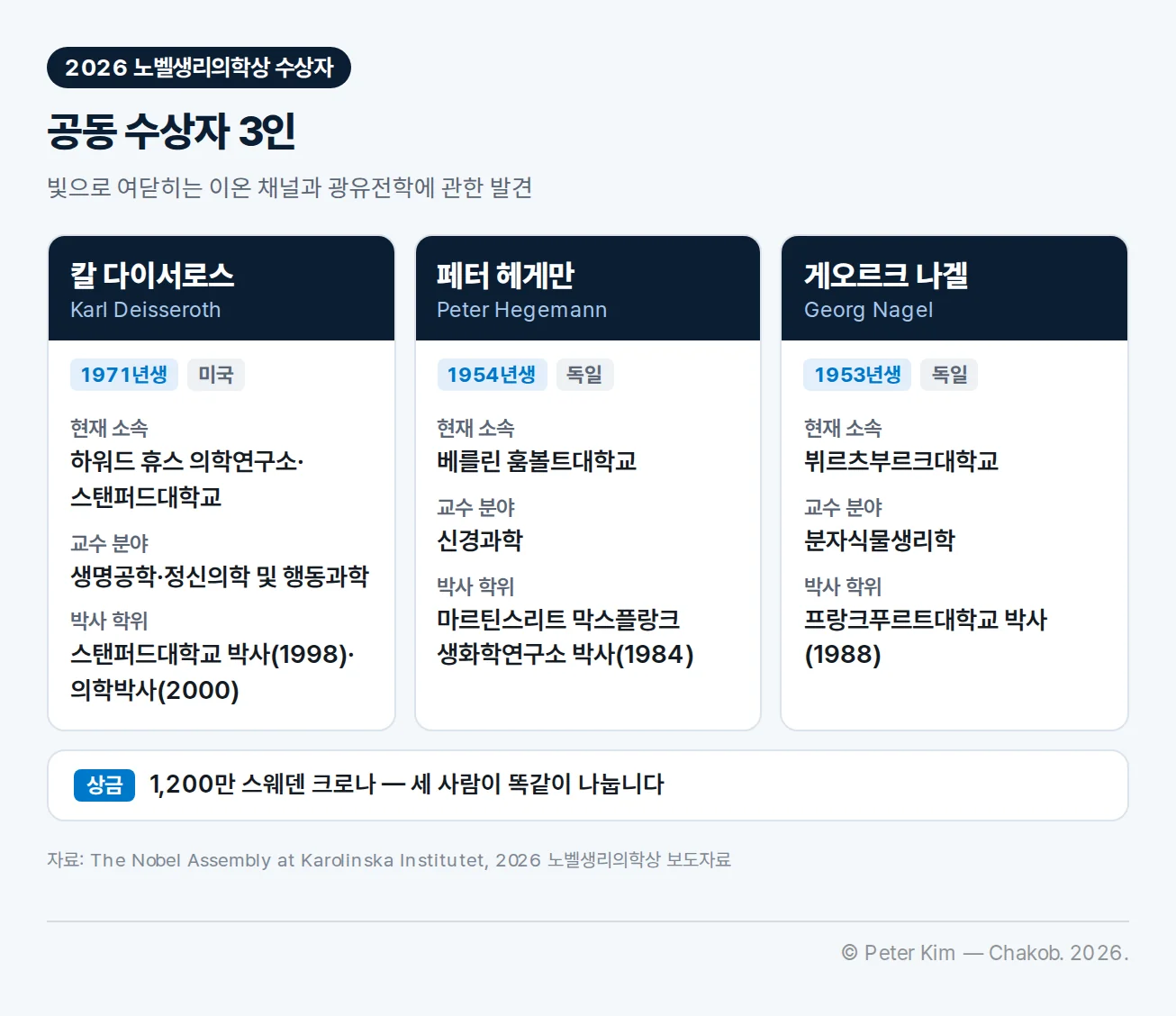
Task: Click '베를린 훔볼트대학교' affiliation
Action: [537, 461]
